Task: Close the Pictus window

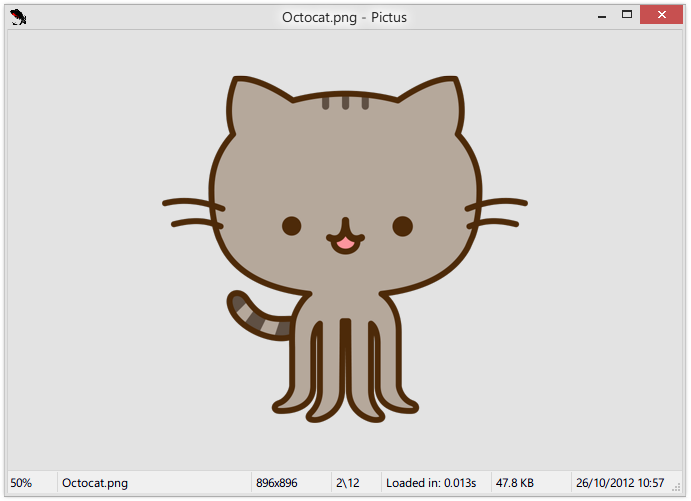Action: click(x=661, y=15)
